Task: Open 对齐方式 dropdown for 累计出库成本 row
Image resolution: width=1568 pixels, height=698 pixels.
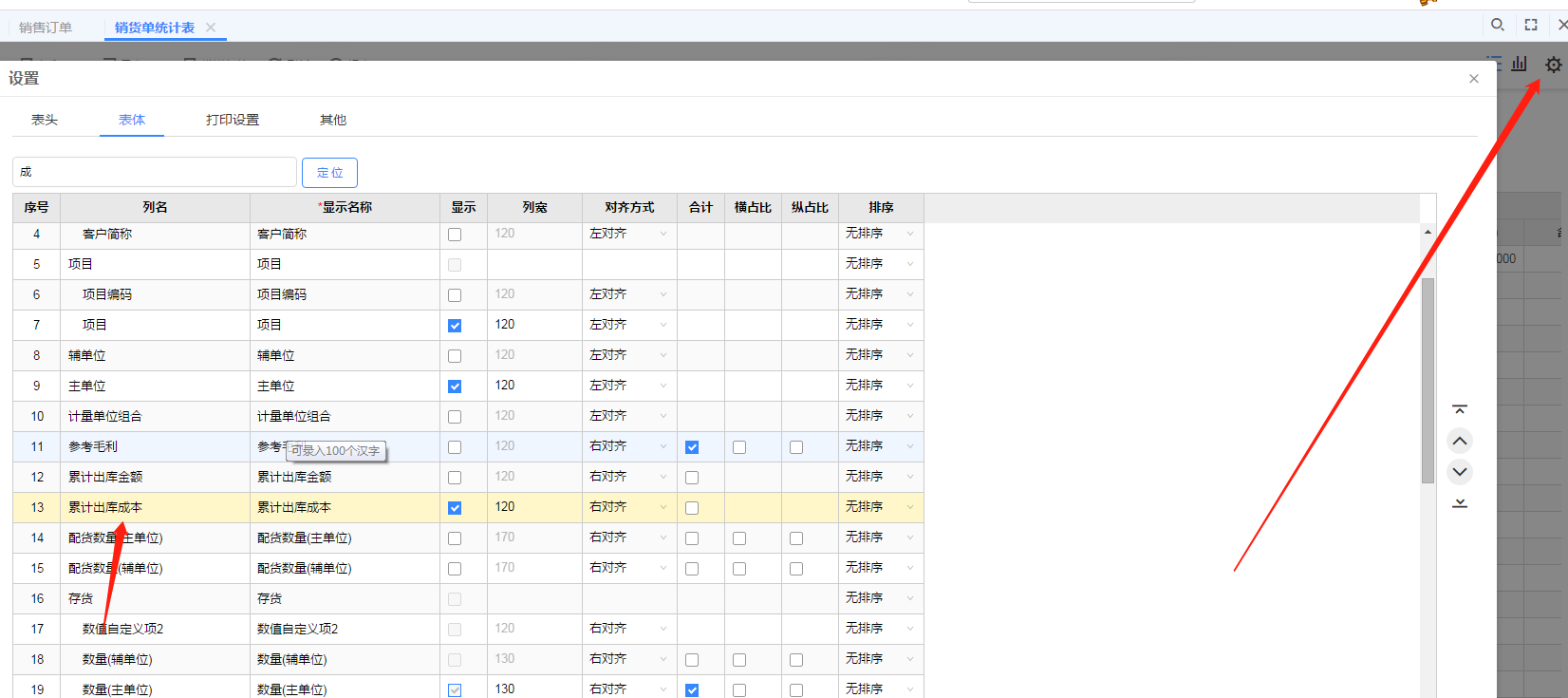Action: [x=629, y=507]
